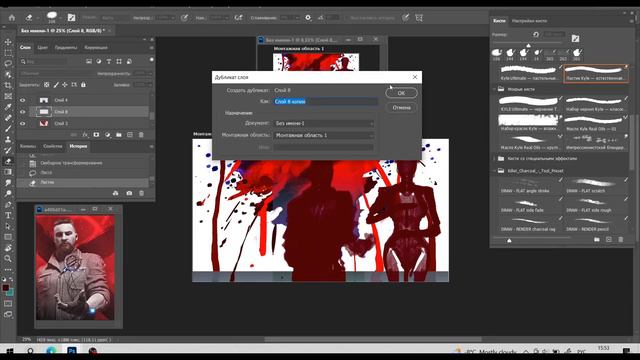Viewport: 640px width, 360px height.
Task: Open History panel flyout menu
Action: point(151,146)
